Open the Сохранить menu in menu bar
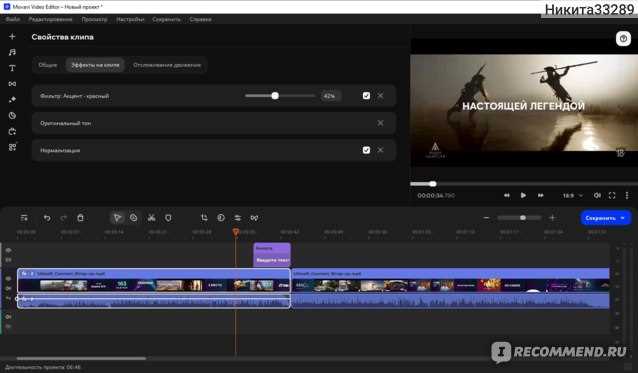 point(166,19)
